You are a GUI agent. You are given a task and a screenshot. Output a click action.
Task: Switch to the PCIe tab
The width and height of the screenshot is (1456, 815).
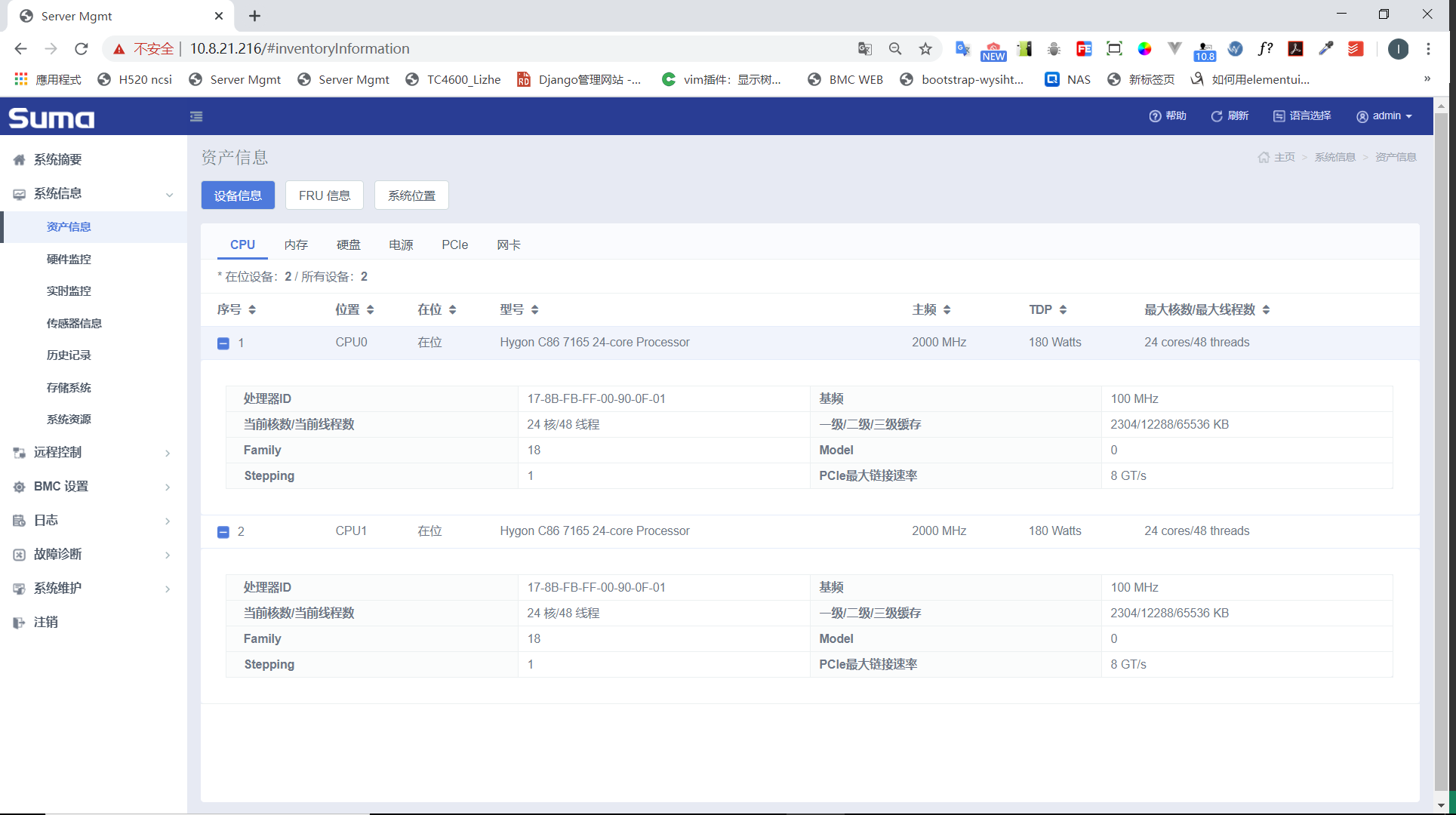coord(455,244)
